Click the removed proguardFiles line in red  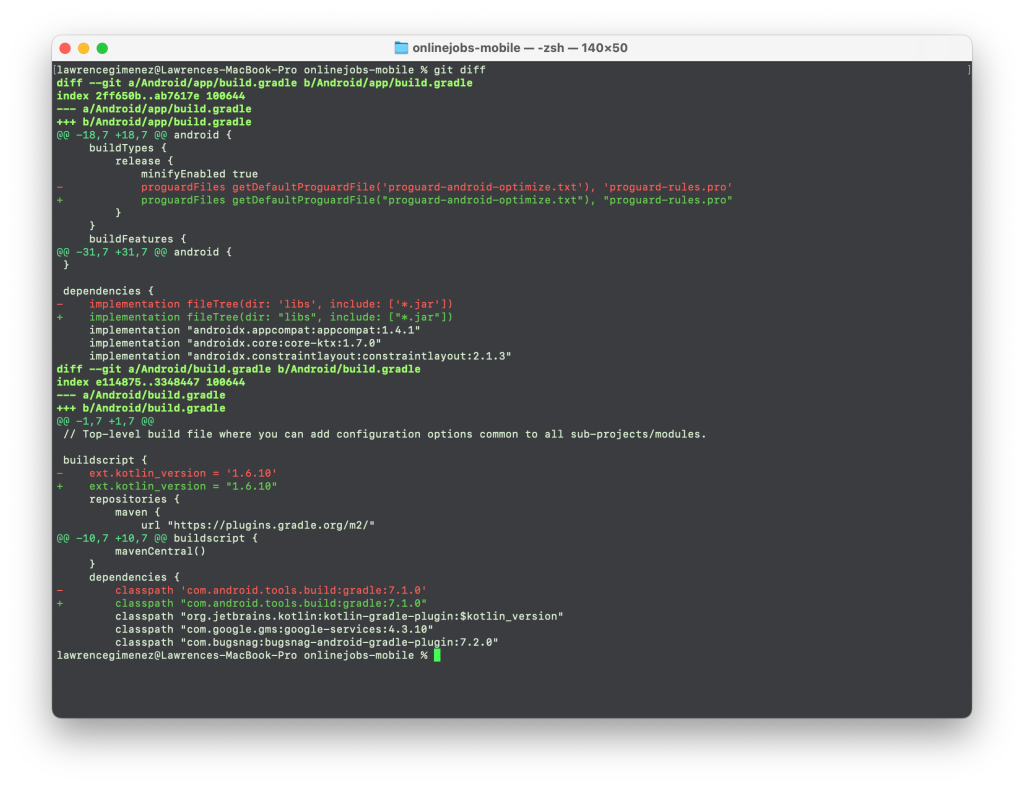coord(436,187)
